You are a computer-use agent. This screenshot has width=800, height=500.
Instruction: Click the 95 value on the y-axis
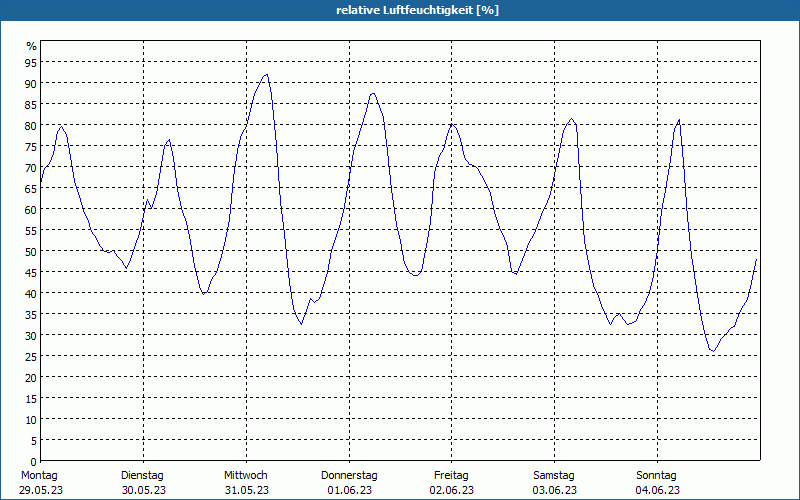click(31, 62)
